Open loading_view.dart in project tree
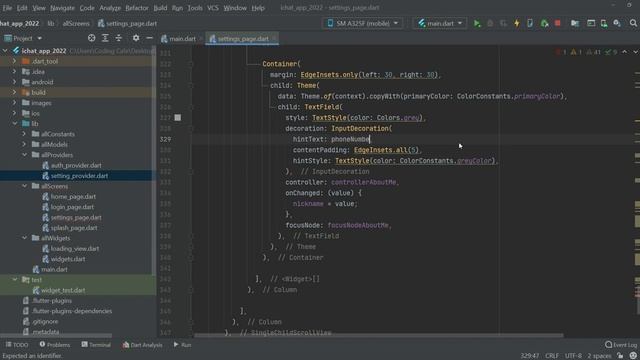 click(75, 249)
